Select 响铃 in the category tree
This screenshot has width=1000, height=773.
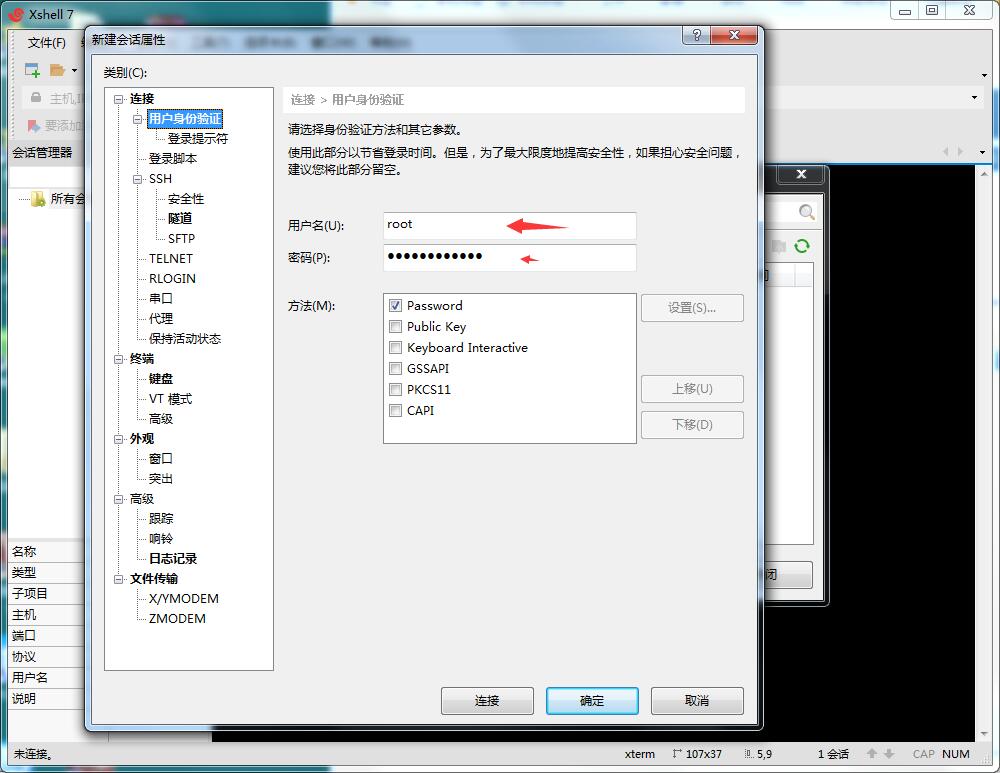pyautogui.click(x=161, y=538)
